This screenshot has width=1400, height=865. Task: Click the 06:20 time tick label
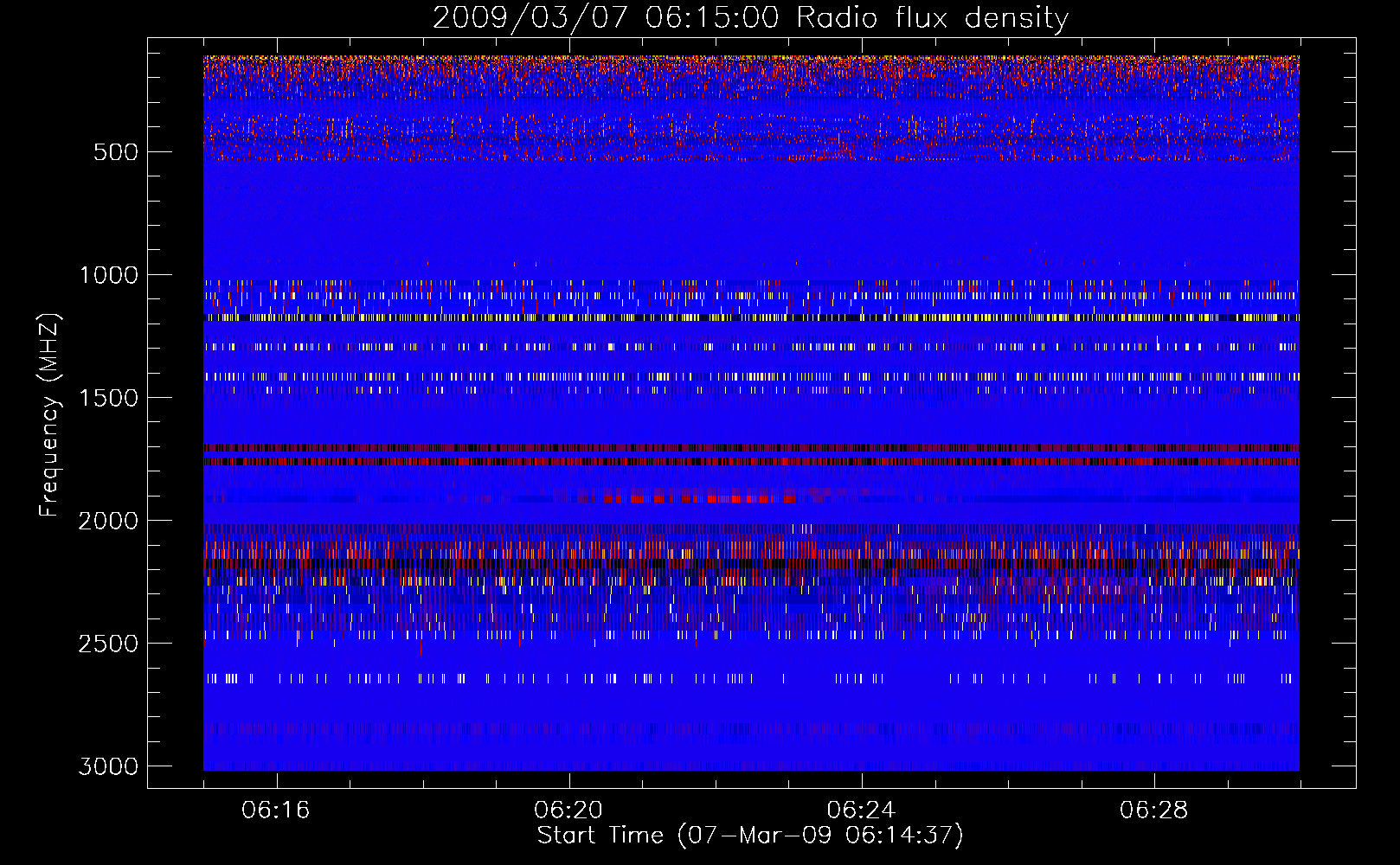click(x=568, y=810)
